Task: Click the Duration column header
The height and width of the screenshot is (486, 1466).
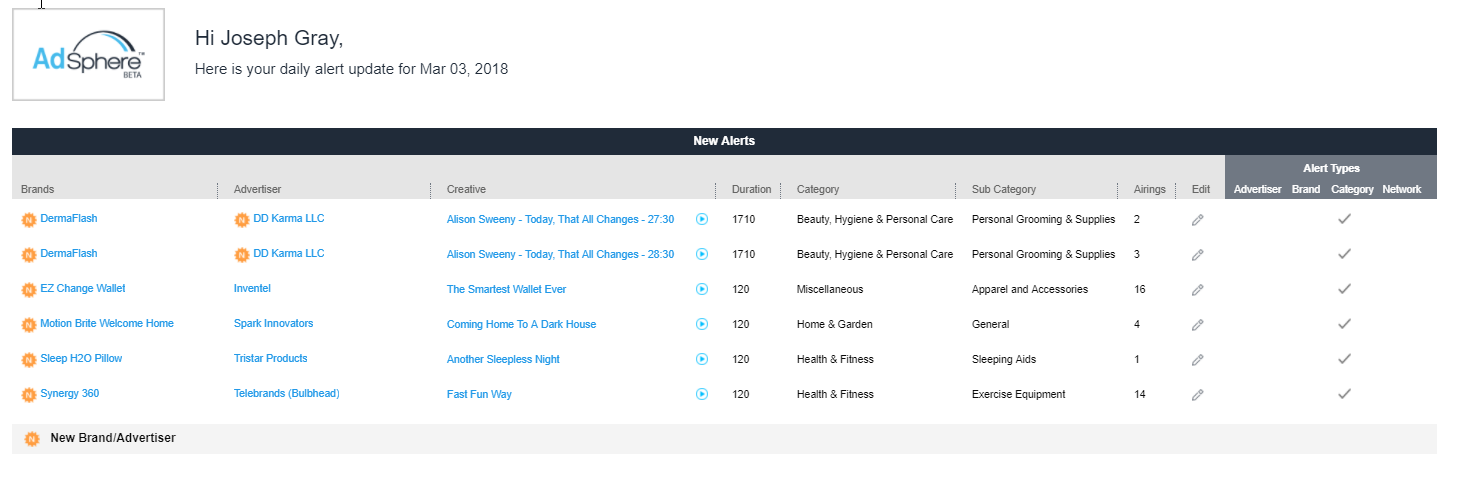Action: (752, 189)
